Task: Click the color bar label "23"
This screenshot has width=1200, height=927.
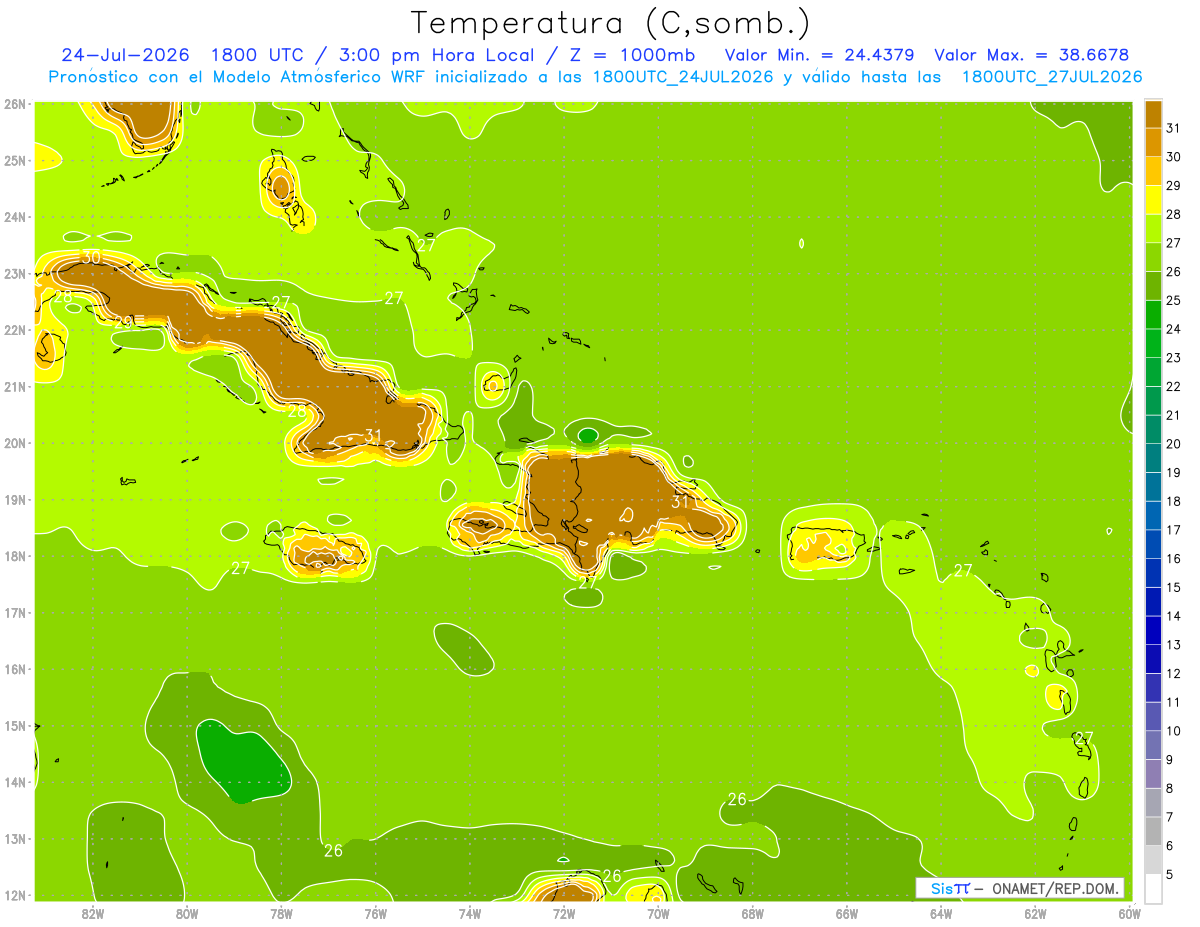Action: pos(1174,357)
